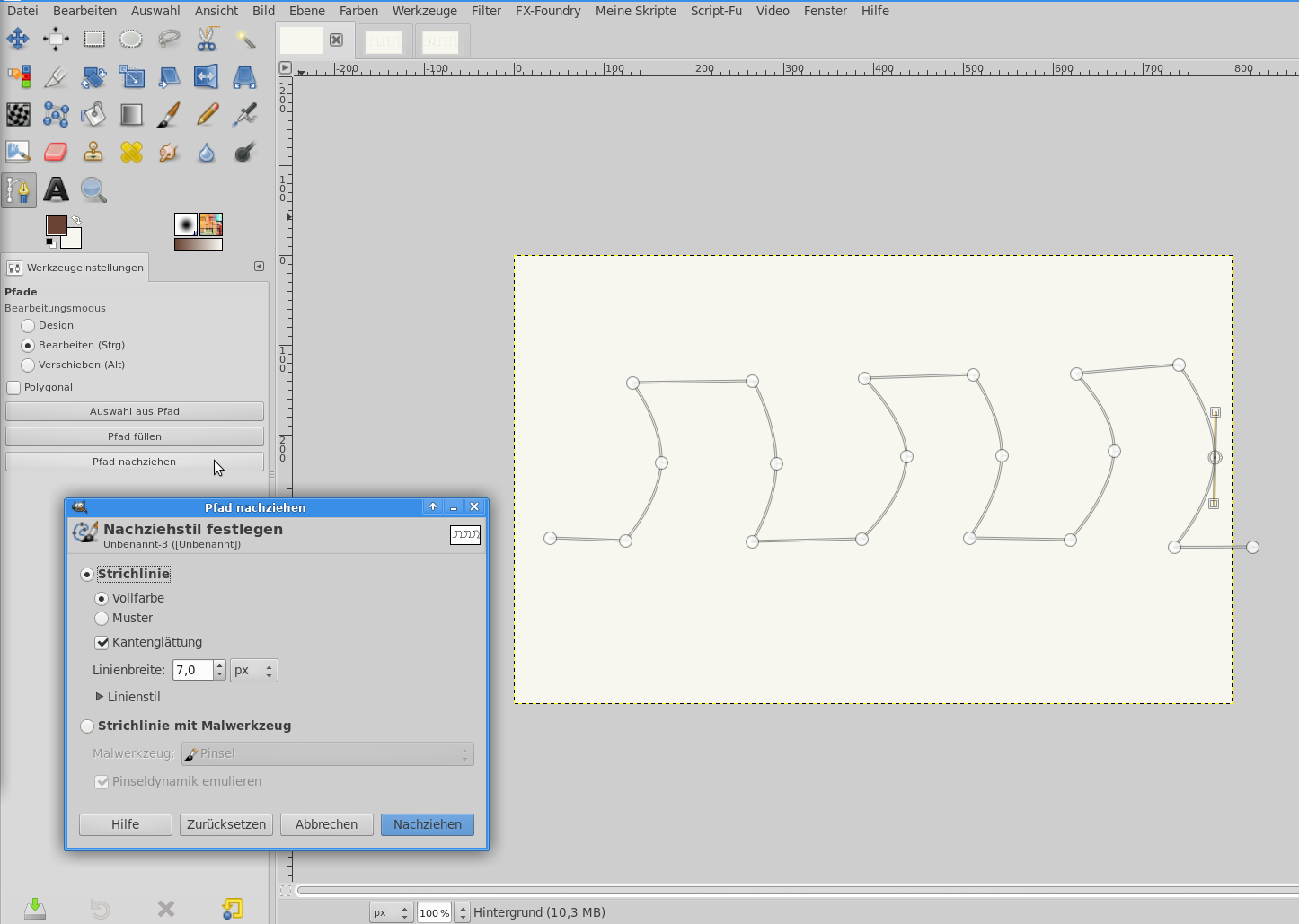This screenshot has width=1299, height=924.
Task: Expand the Linienstil section
Action: (x=100, y=697)
